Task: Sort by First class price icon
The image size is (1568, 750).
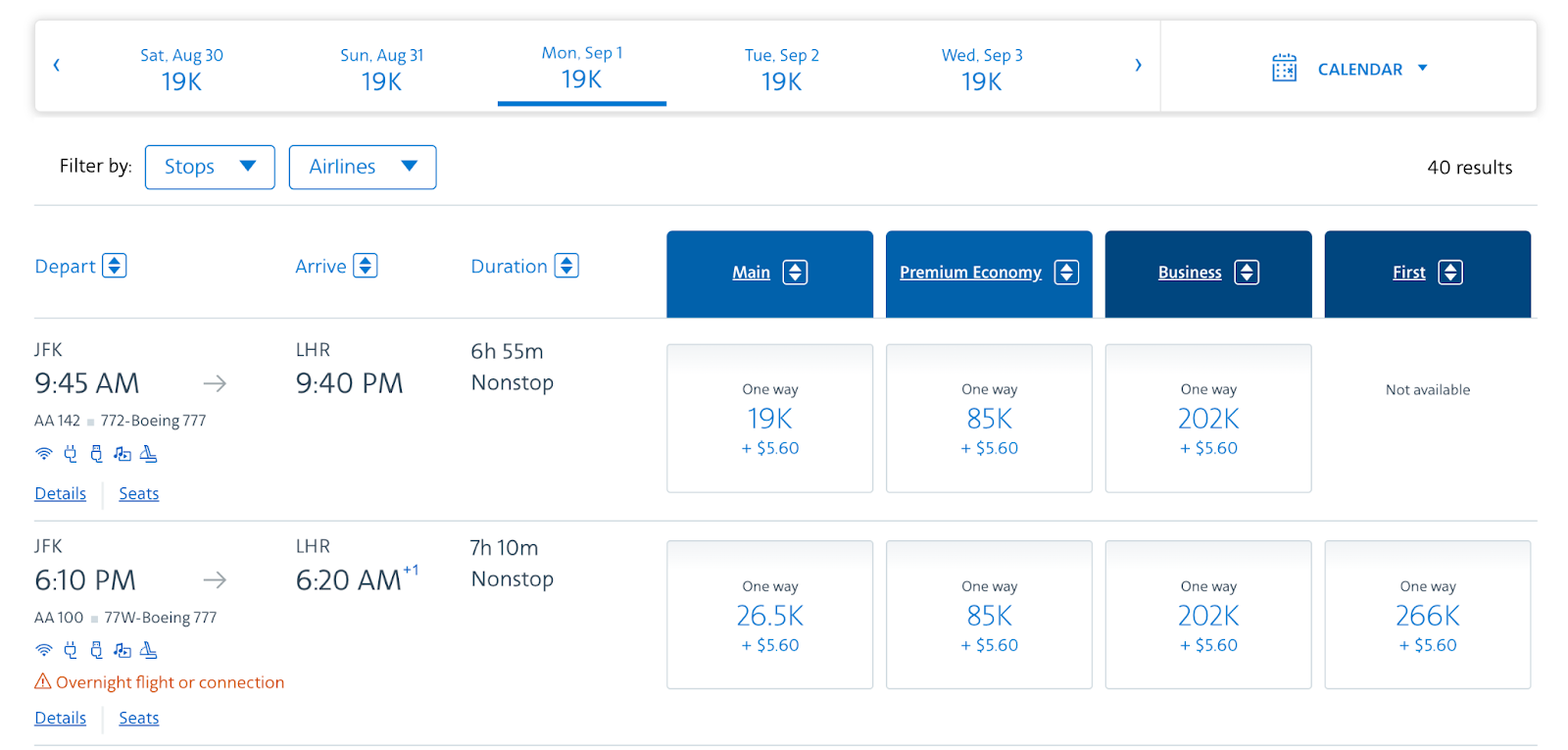Action: [x=1450, y=273]
